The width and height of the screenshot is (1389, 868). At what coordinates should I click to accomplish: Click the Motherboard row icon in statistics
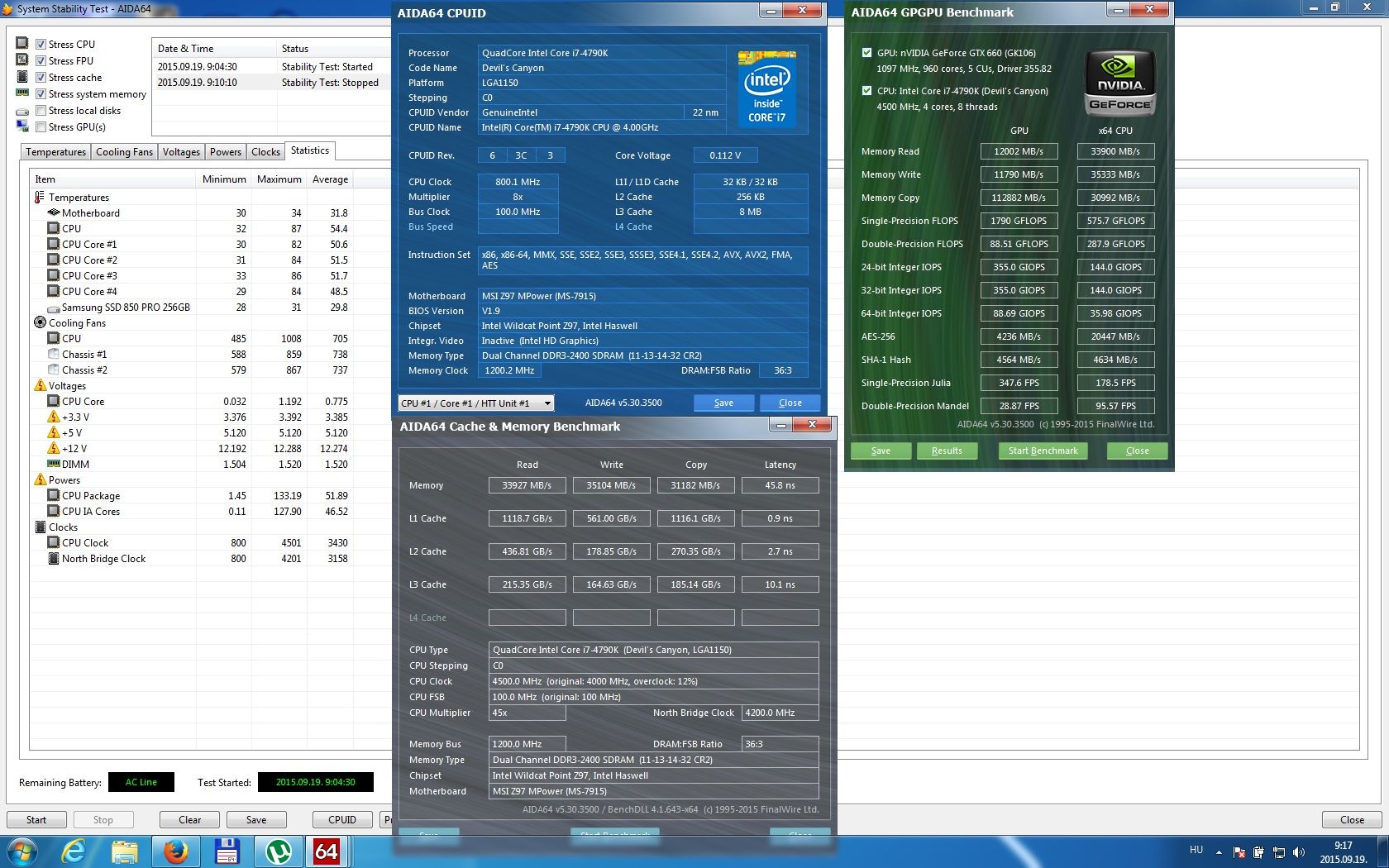click(x=54, y=212)
